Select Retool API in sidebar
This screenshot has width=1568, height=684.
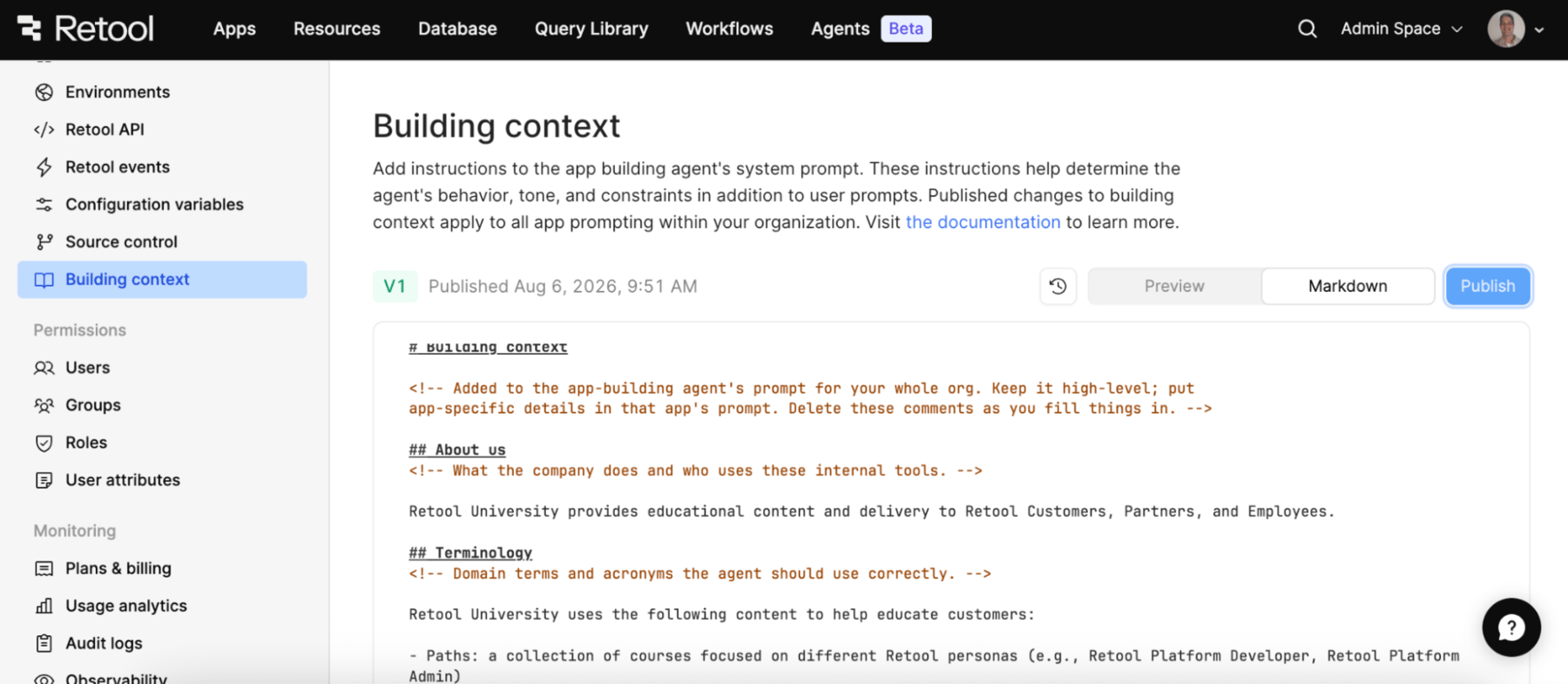tap(162, 130)
